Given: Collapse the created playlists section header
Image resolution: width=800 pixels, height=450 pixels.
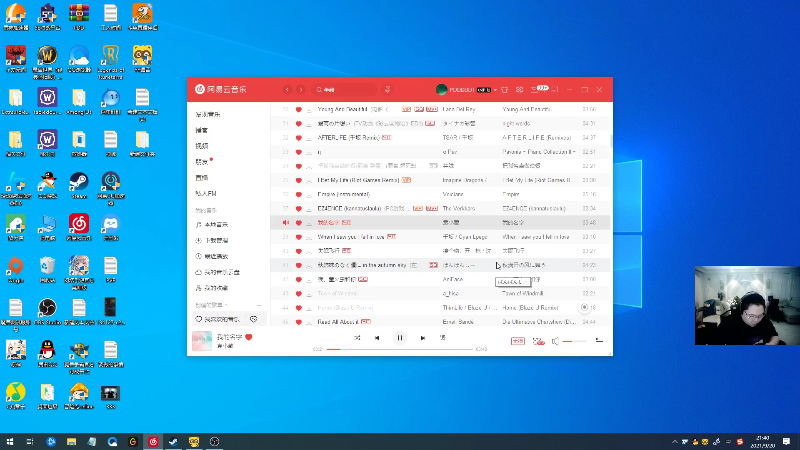Looking at the screenshot, I should tap(211, 305).
